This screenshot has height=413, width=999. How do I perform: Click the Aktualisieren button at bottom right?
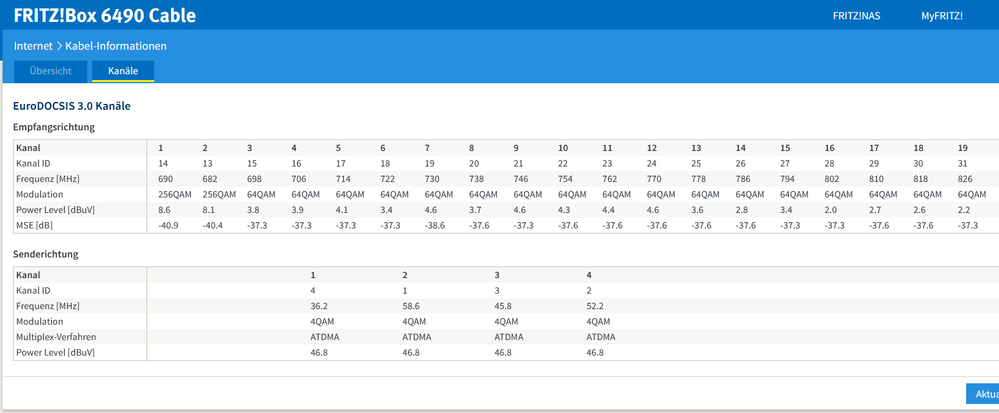982,393
